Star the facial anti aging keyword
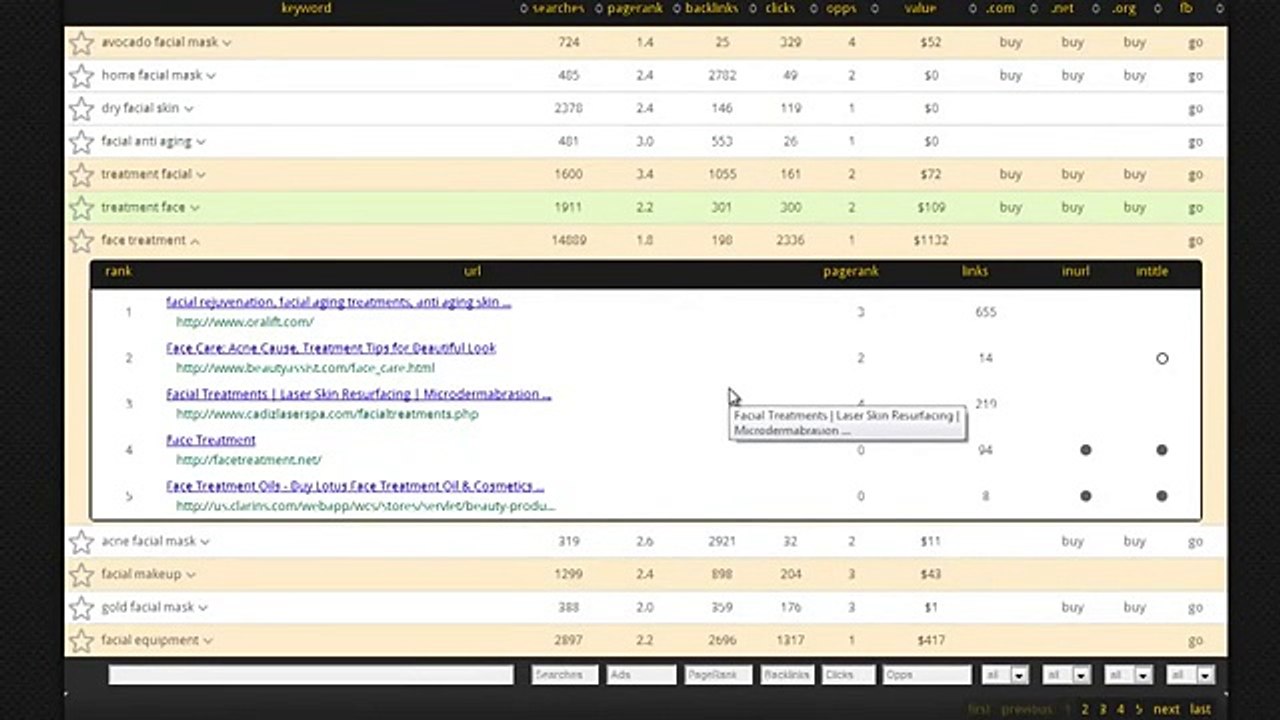1280x720 pixels. click(x=81, y=142)
